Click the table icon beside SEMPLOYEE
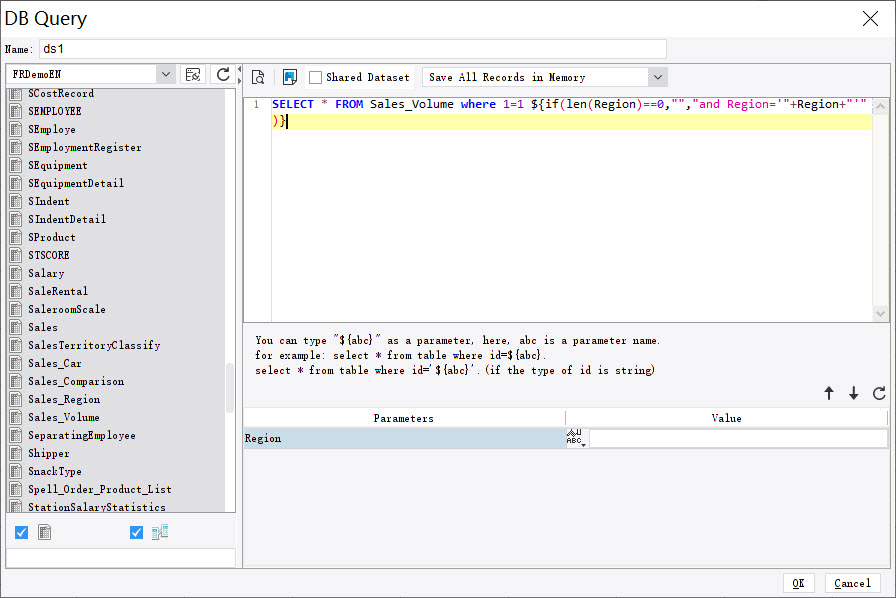The height and width of the screenshot is (598, 896). (16, 111)
